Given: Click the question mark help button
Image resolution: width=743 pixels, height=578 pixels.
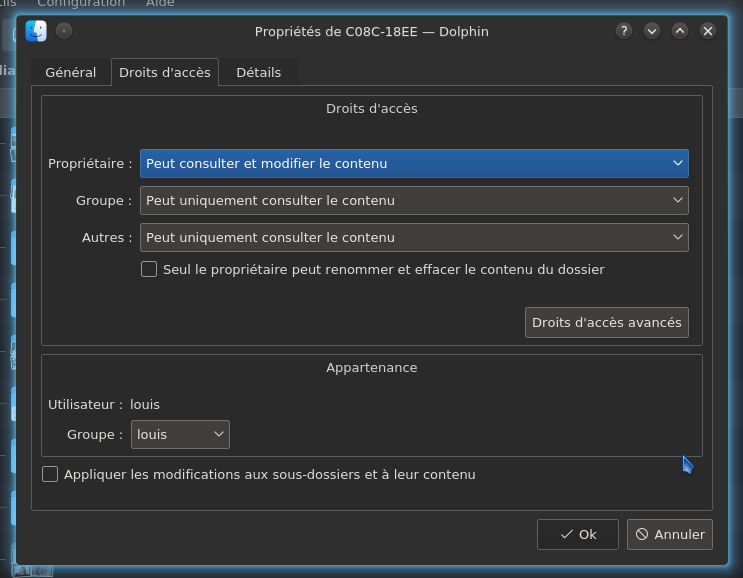Looking at the screenshot, I should (x=624, y=31).
